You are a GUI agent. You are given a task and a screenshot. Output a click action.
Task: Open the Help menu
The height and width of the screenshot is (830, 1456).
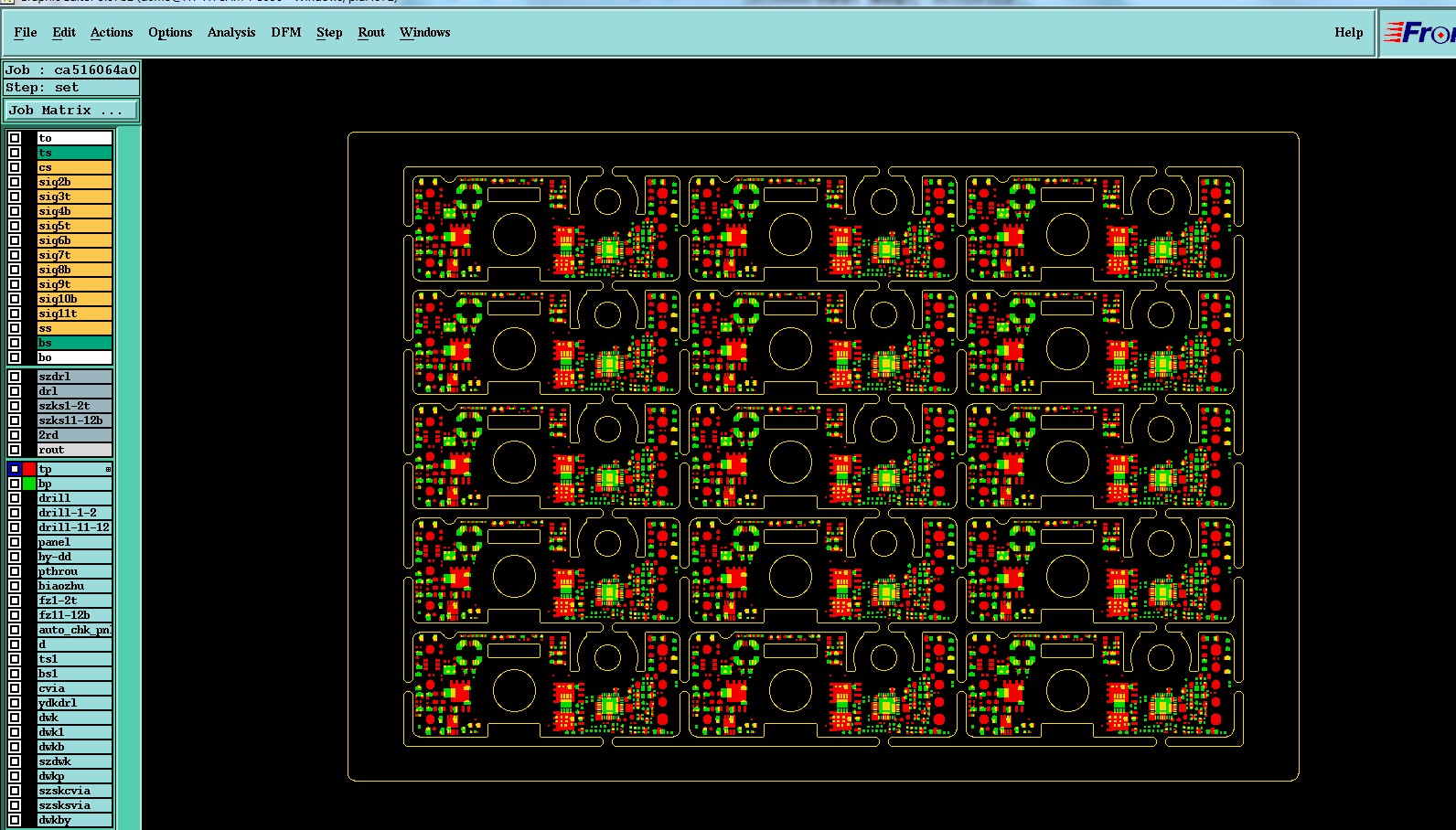click(1348, 32)
